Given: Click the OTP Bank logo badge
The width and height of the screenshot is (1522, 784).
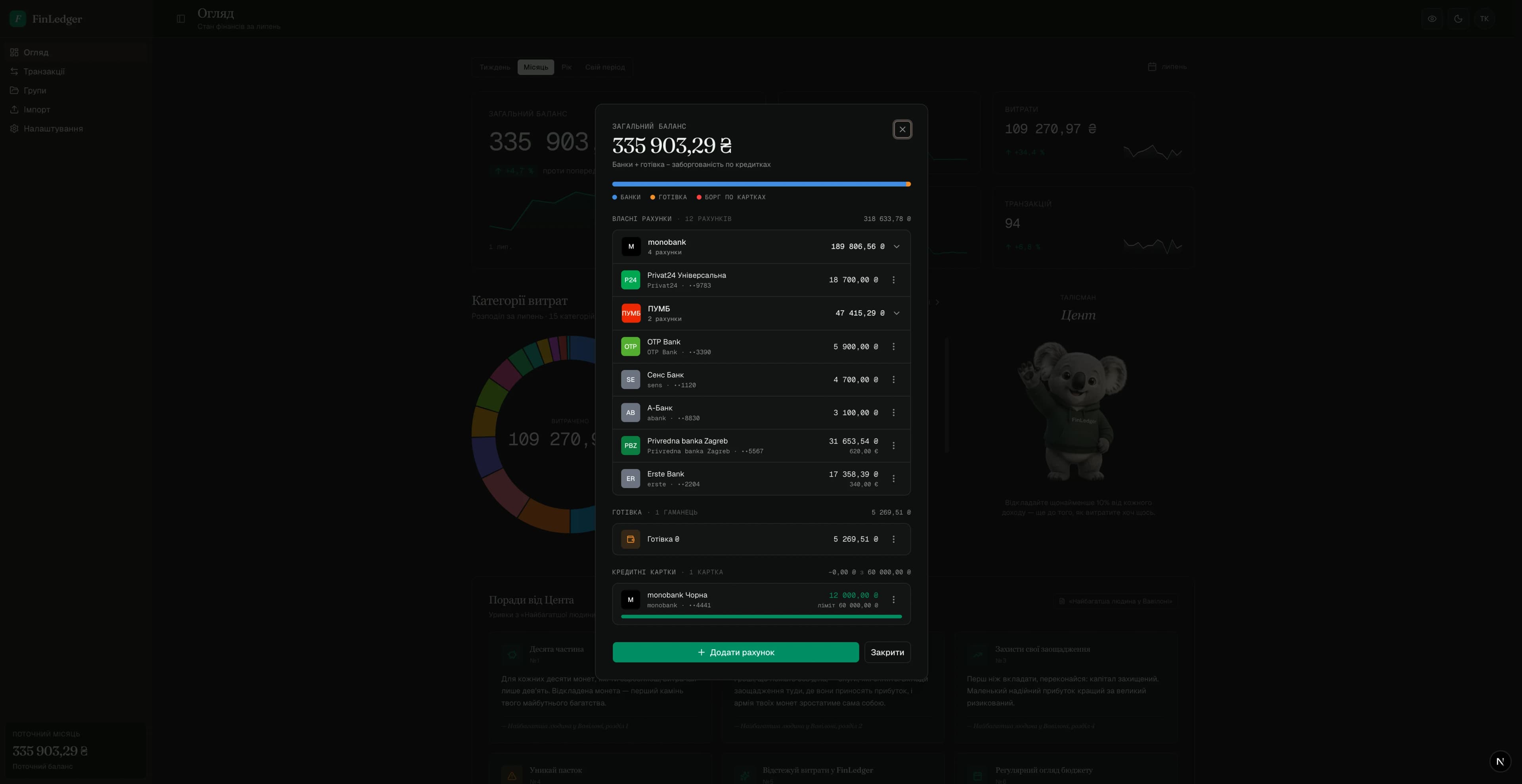Looking at the screenshot, I should coord(631,347).
